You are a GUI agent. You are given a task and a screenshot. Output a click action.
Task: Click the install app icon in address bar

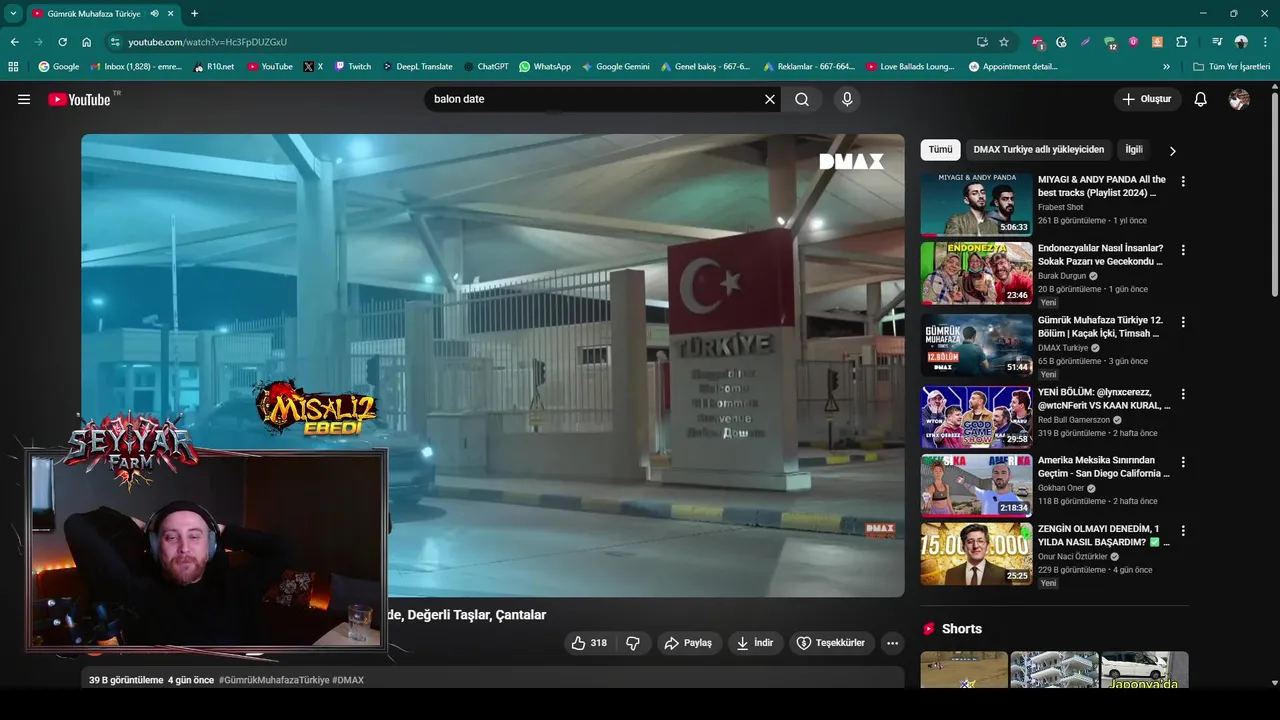(x=982, y=42)
